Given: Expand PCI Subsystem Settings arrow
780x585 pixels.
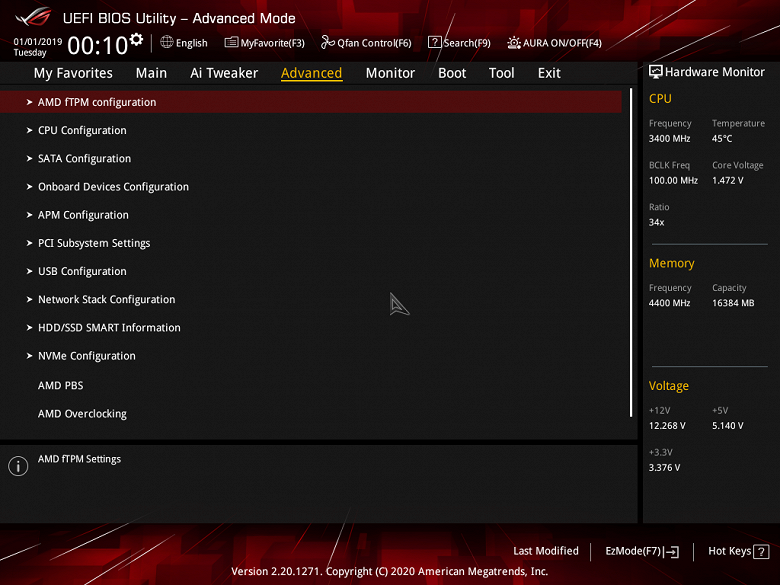Looking at the screenshot, I should pyautogui.click(x=29, y=243).
